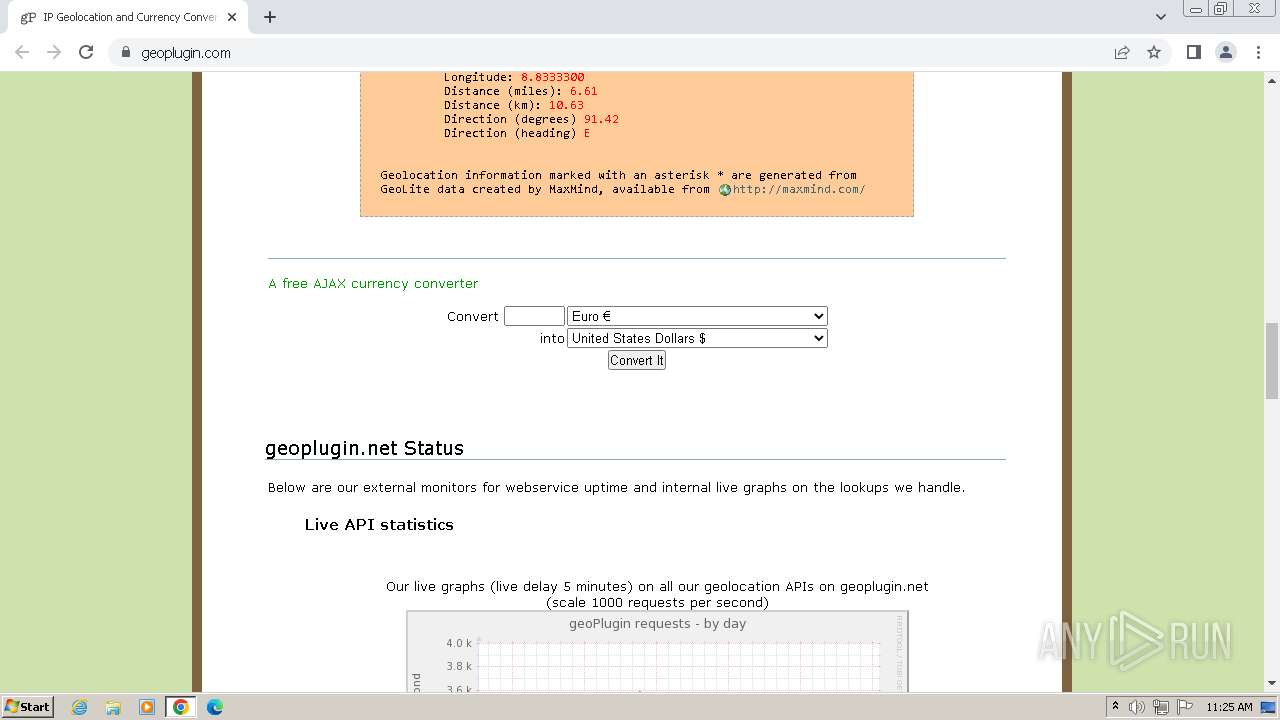Click the scrollbar down arrow

click(x=1272, y=683)
